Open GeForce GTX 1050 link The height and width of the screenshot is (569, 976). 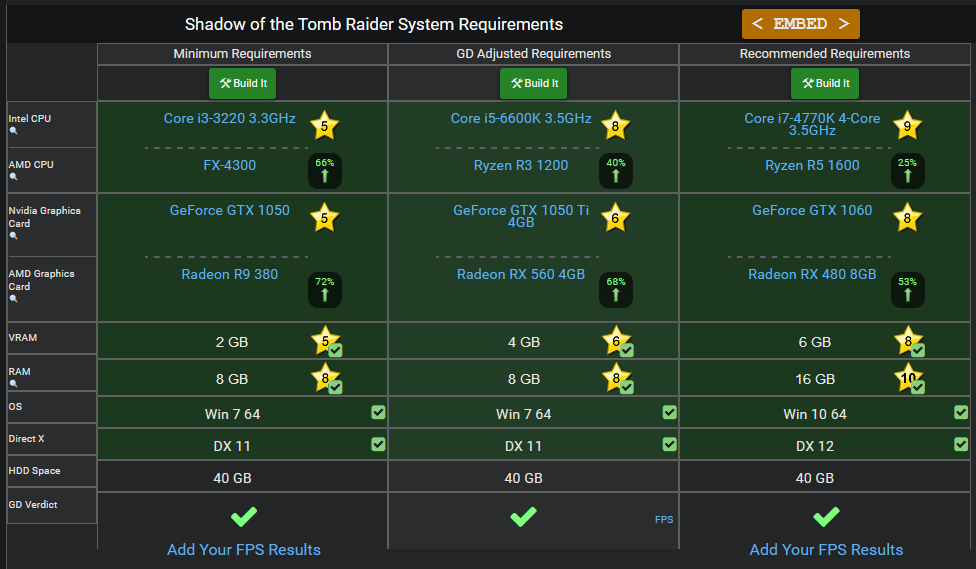click(x=230, y=210)
